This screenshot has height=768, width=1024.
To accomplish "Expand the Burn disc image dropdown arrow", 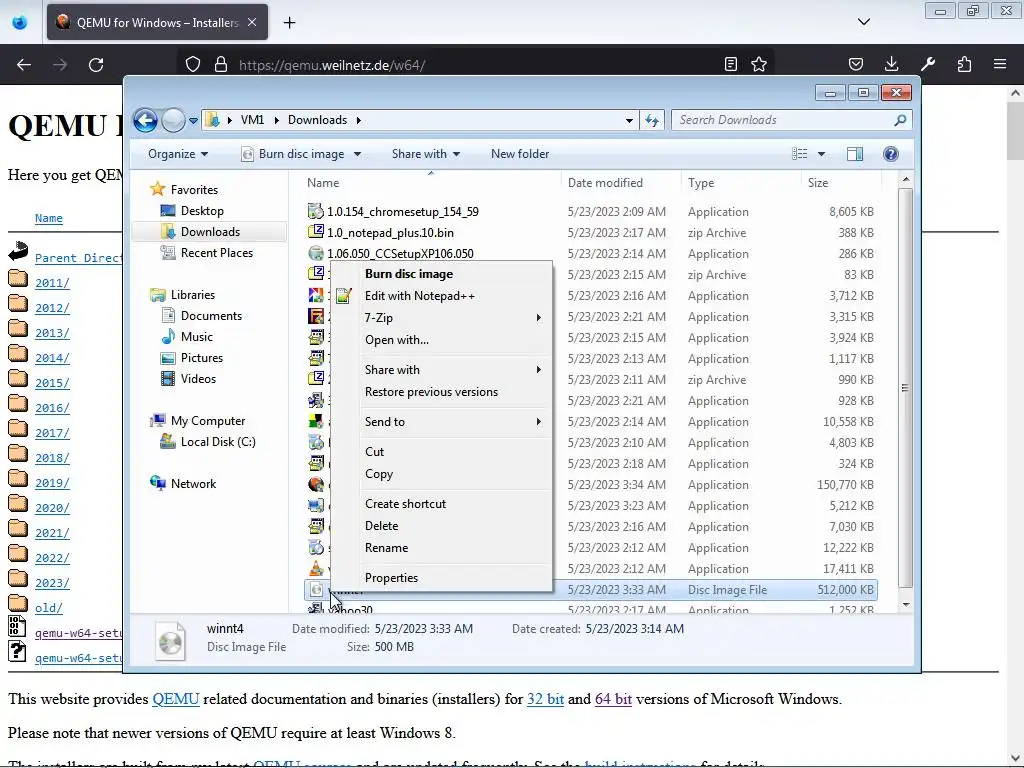I will coord(357,154).
